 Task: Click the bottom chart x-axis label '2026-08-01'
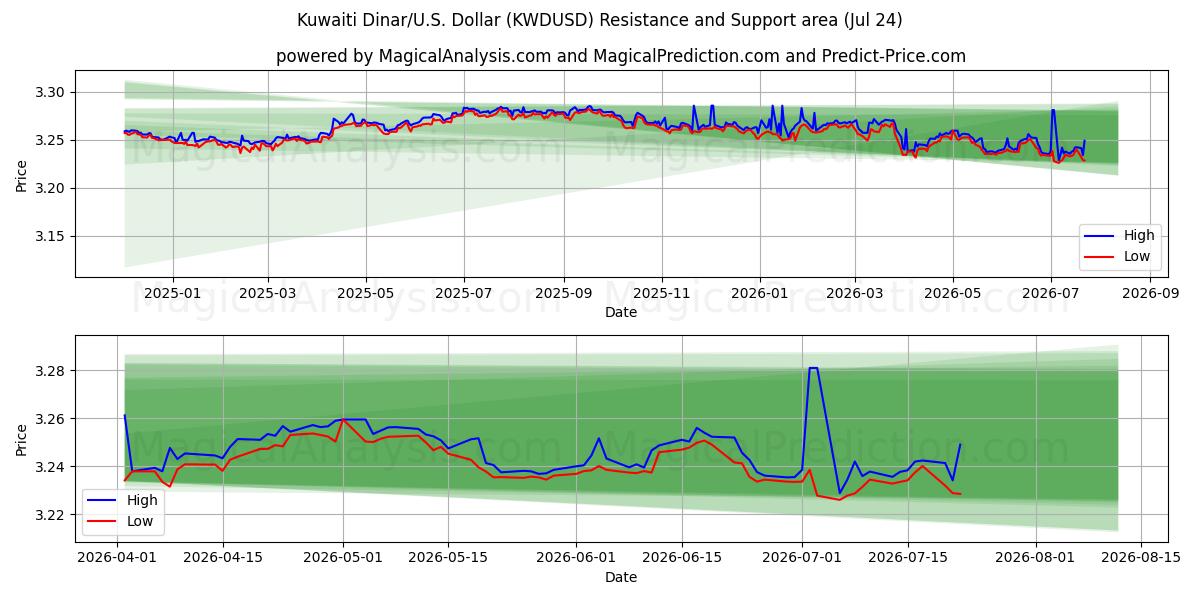(x=1036, y=558)
